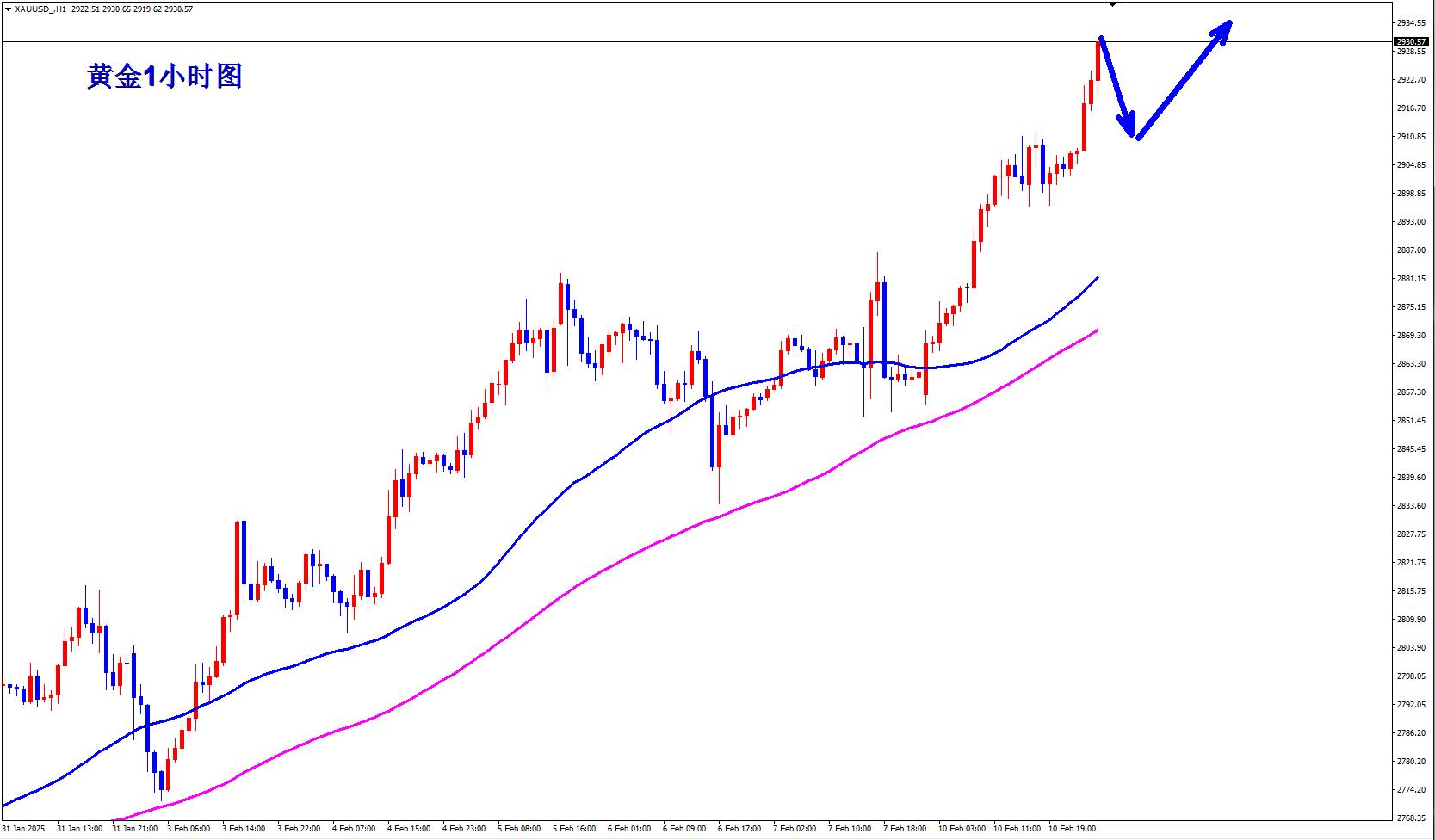Click the chart shift triangle marker at top
Image resolution: width=1435 pixels, height=840 pixels.
pos(1112,5)
